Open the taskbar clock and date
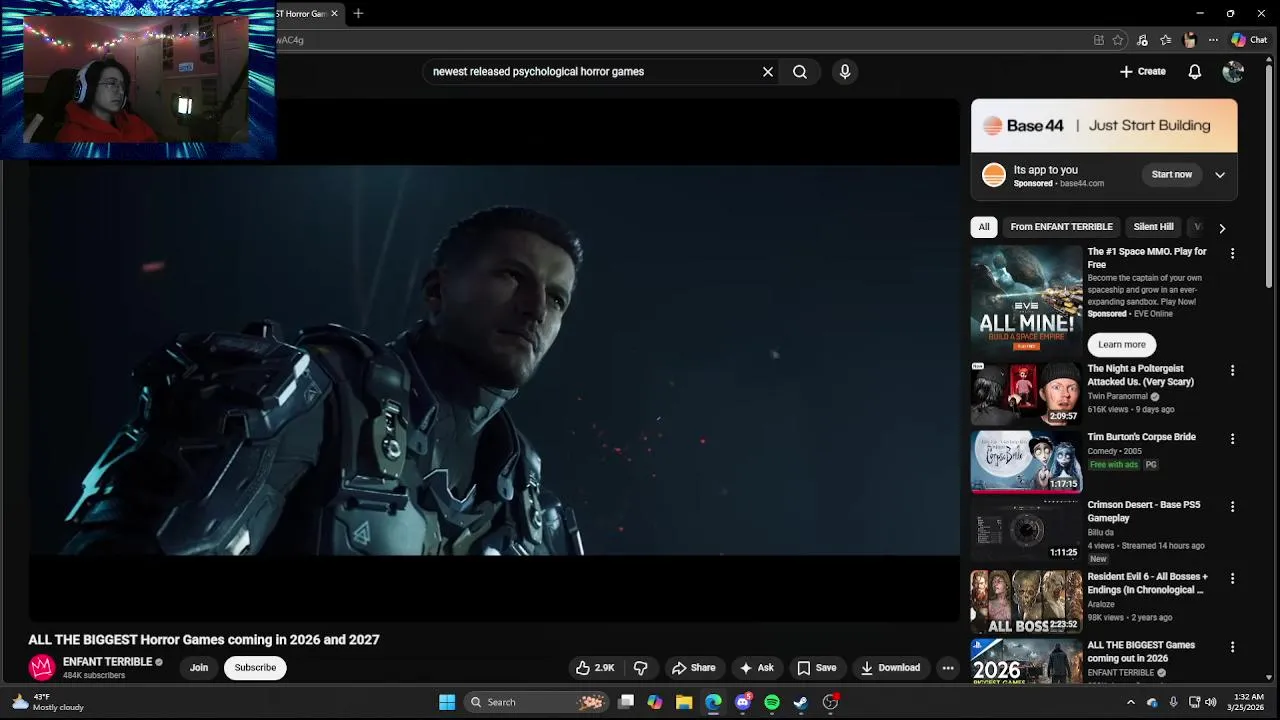 (x=1248, y=702)
